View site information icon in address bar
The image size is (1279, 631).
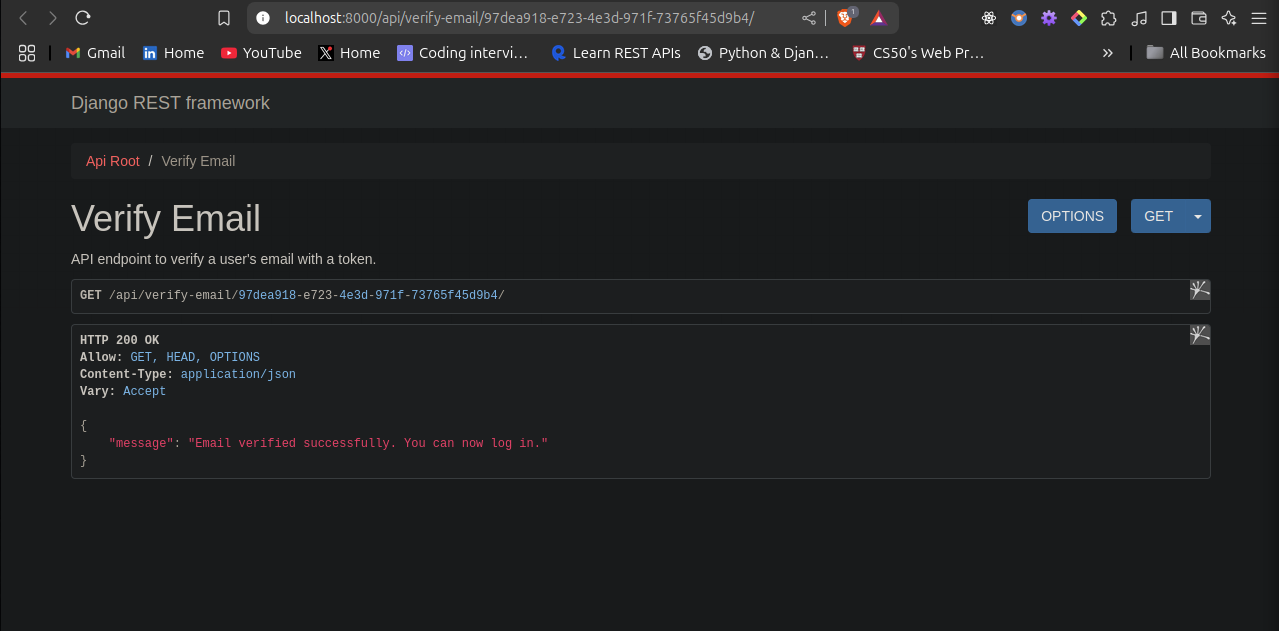263,18
